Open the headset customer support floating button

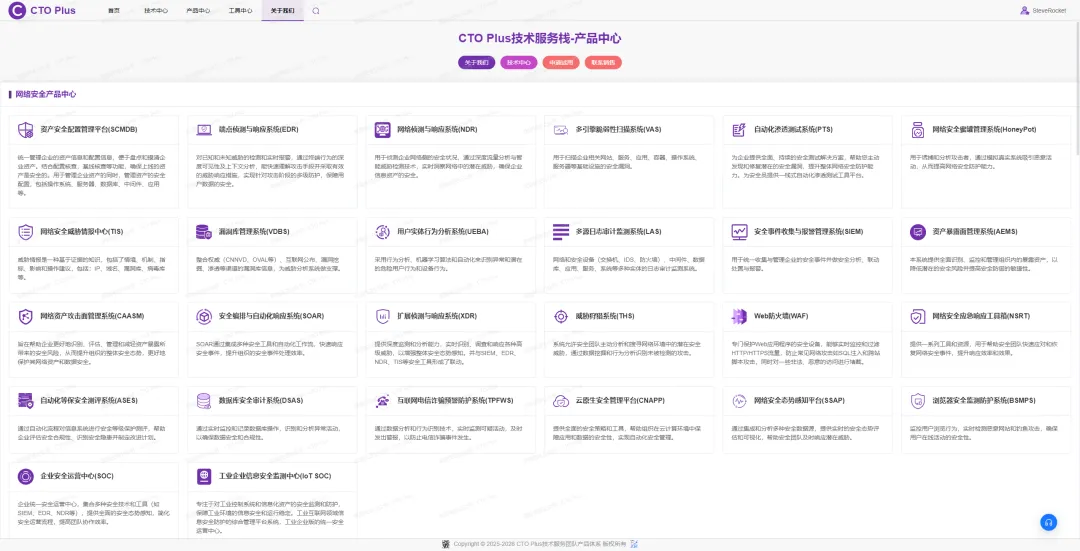(1048, 523)
